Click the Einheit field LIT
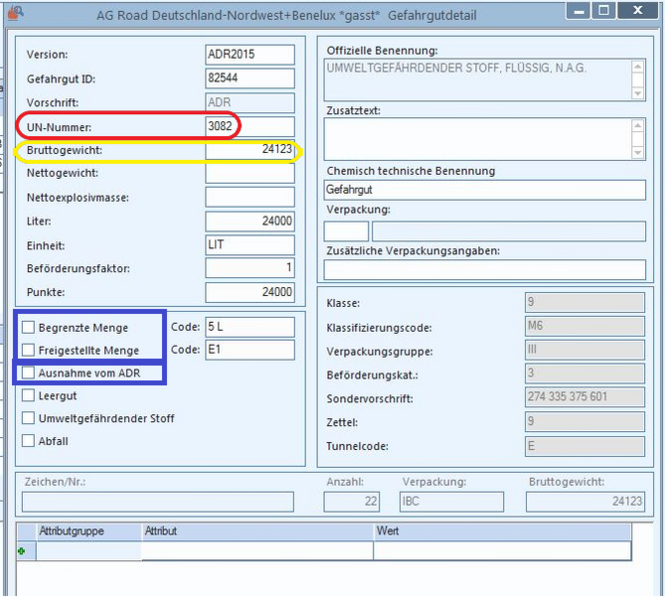Screen dimensions: 665x599 250,245
